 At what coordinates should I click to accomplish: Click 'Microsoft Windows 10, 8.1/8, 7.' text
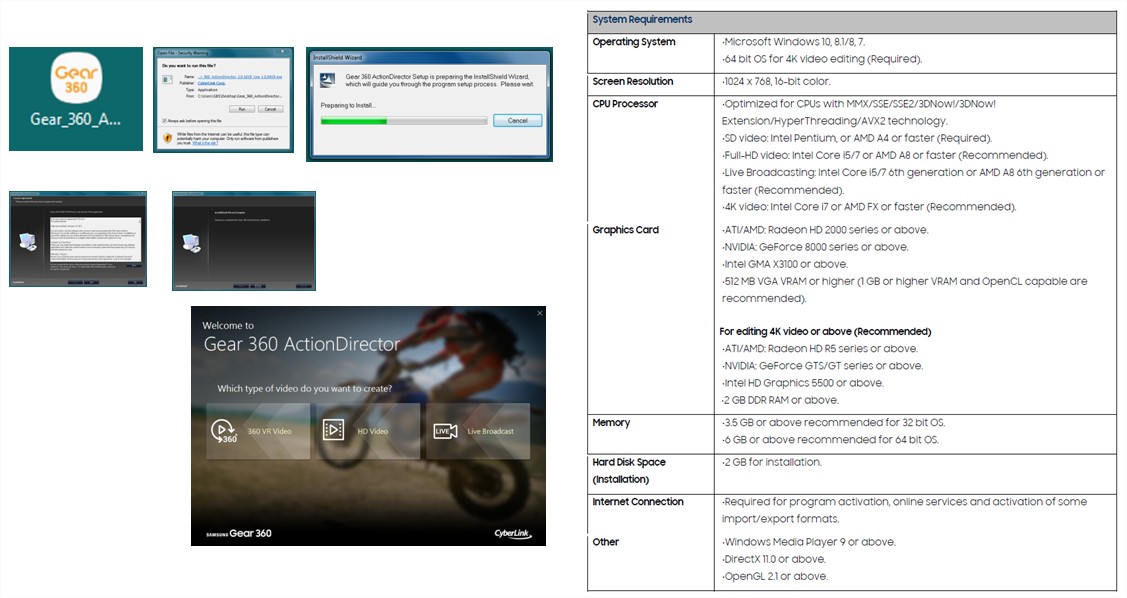[x=794, y=42]
